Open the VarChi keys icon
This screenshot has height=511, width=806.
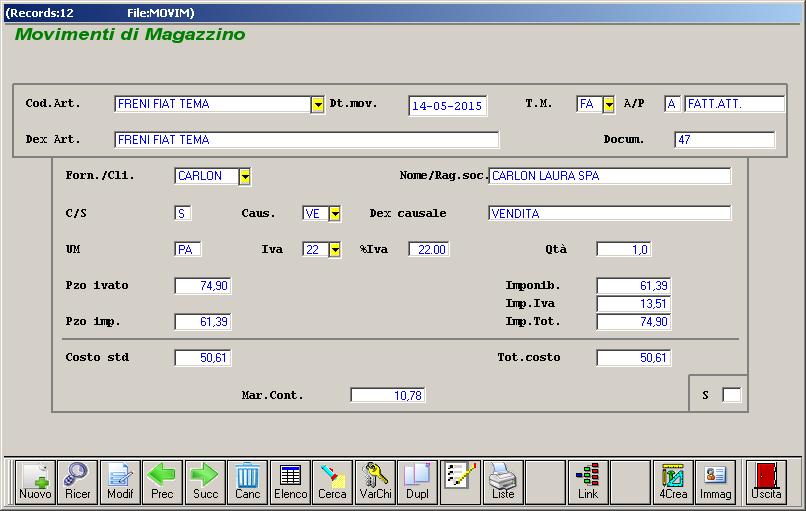click(x=375, y=482)
